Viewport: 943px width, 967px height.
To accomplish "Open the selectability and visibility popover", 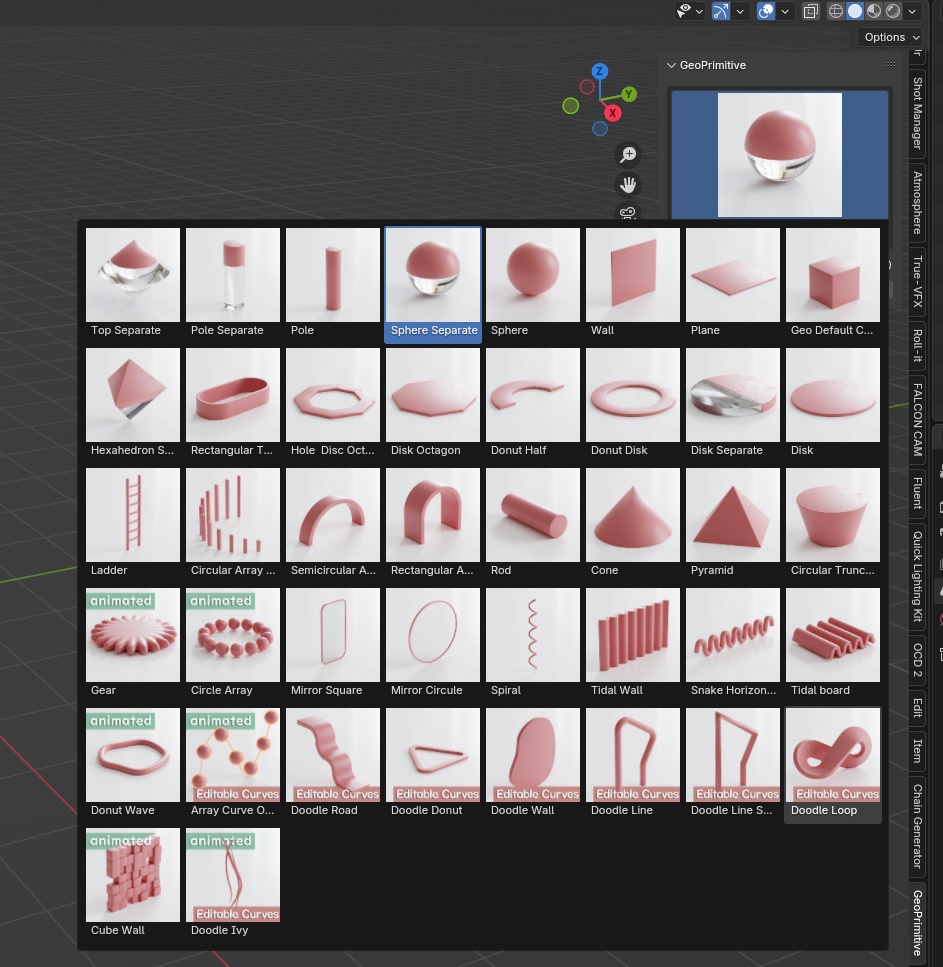I will point(690,11).
